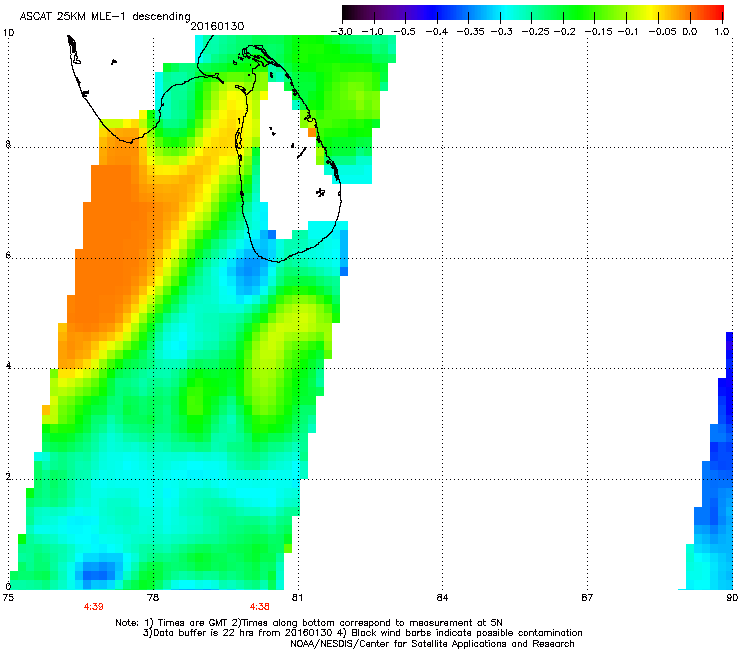
Task: Click the color bar legend gradient
Action: click(x=533, y=12)
